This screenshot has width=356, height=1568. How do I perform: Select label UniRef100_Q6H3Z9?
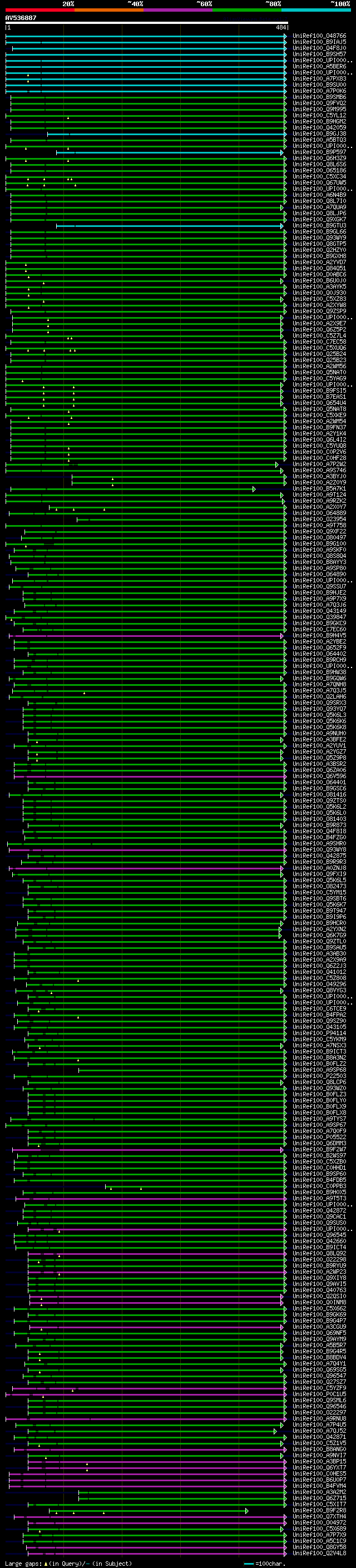pos(319,159)
